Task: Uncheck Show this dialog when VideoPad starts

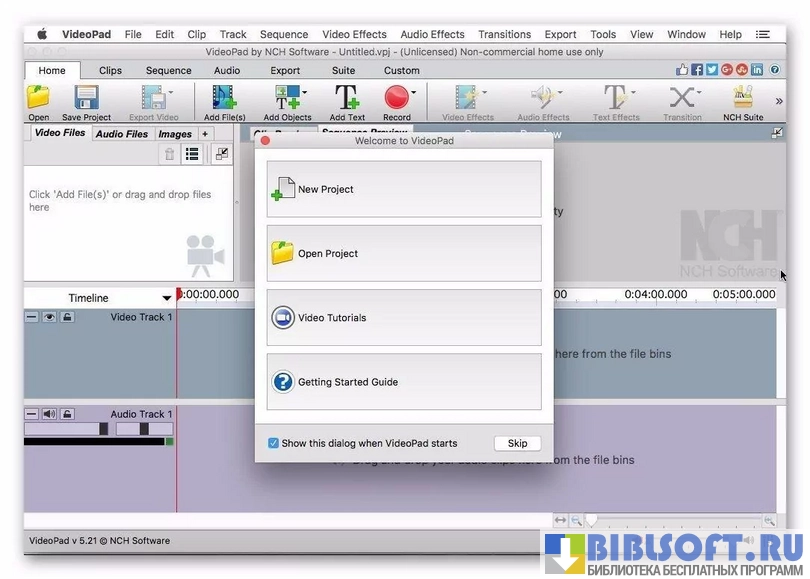Action: pos(273,443)
